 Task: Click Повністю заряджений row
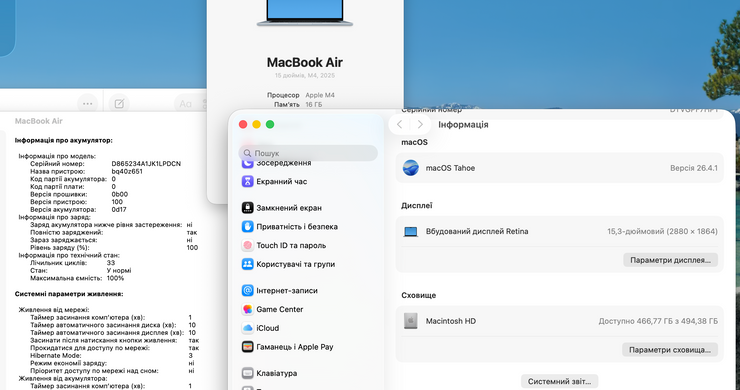pos(114,232)
